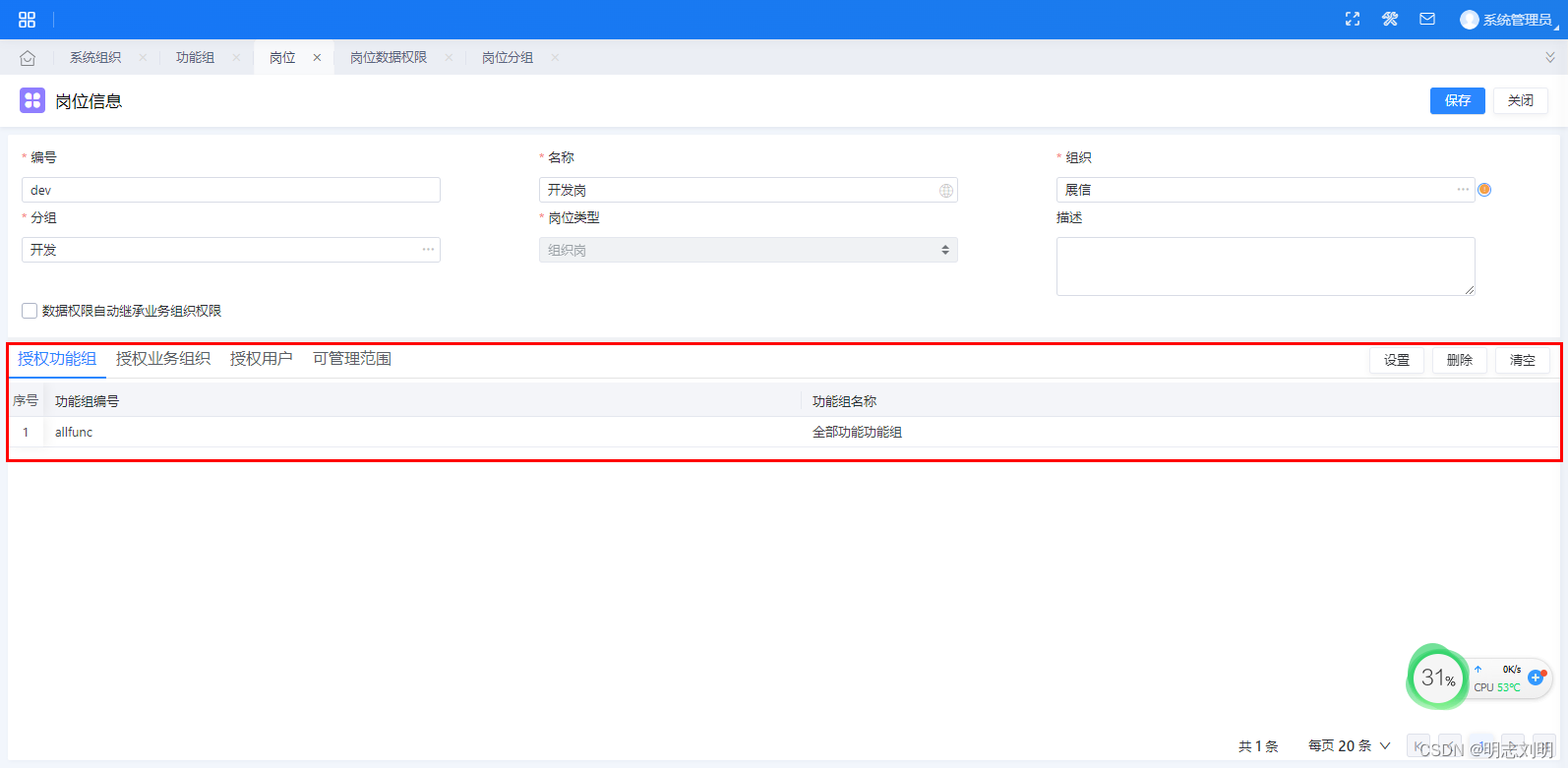Image resolution: width=1568 pixels, height=768 pixels.
Task: Click the 清空 button
Action: pos(1523,360)
